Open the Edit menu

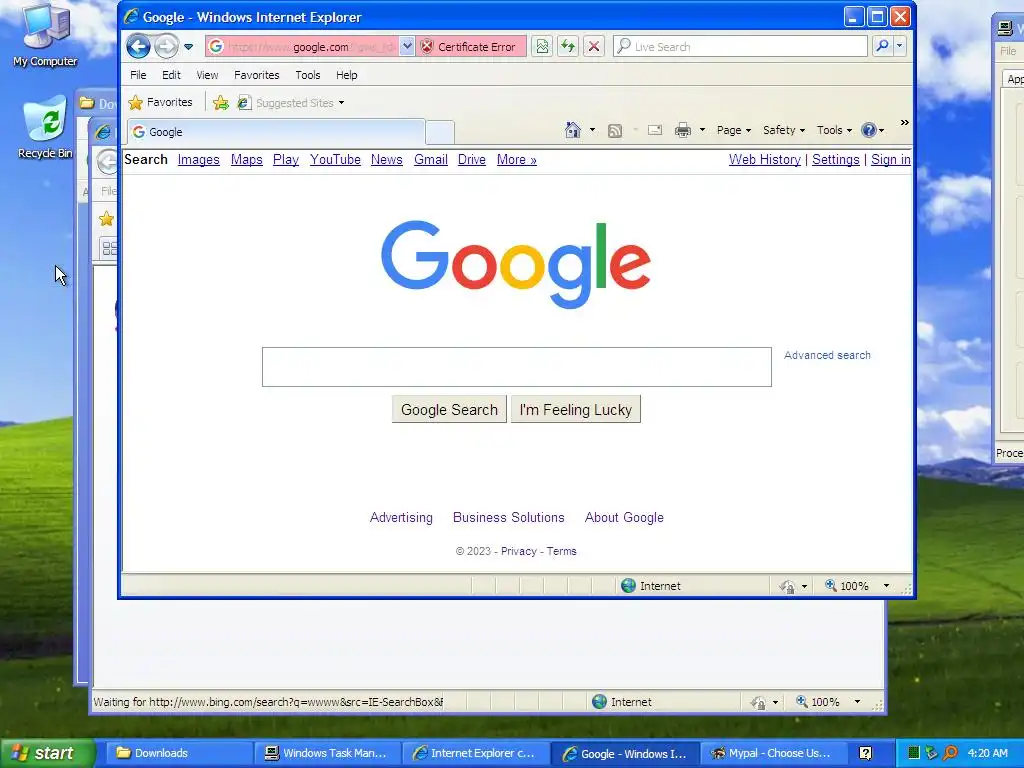coord(171,75)
